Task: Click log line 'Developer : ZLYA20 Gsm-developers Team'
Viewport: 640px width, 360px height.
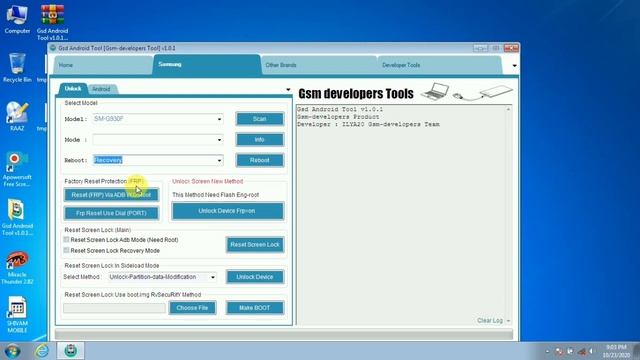Action: tap(368, 124)
